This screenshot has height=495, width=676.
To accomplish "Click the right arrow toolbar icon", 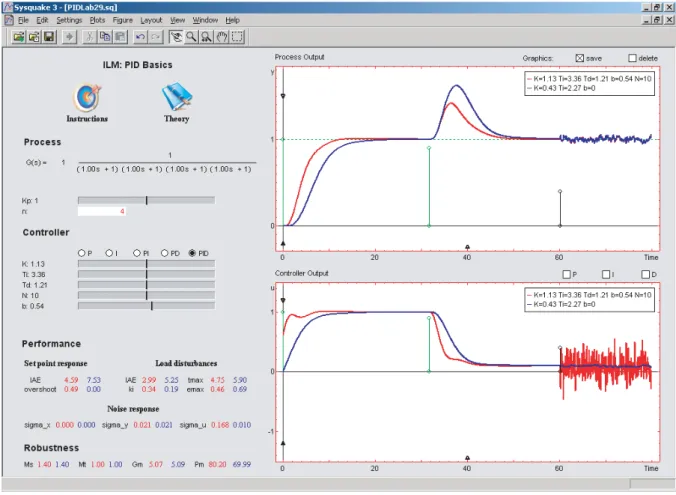I will (69, 37).
